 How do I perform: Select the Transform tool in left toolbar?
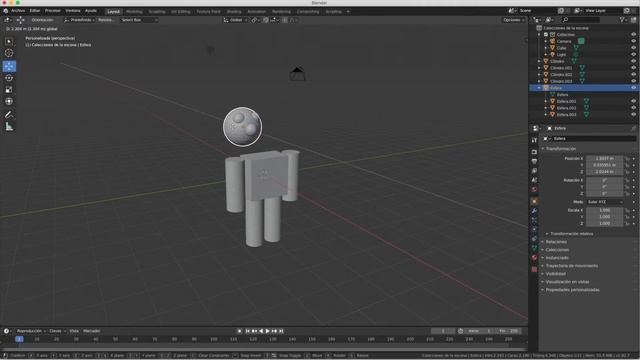pyautogui.click(x=9, y=101)
